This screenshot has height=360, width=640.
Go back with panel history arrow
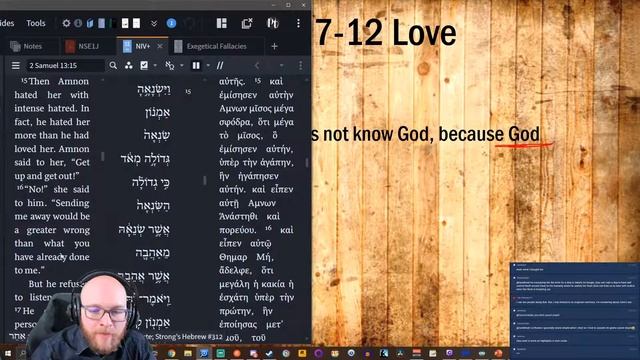257,65
